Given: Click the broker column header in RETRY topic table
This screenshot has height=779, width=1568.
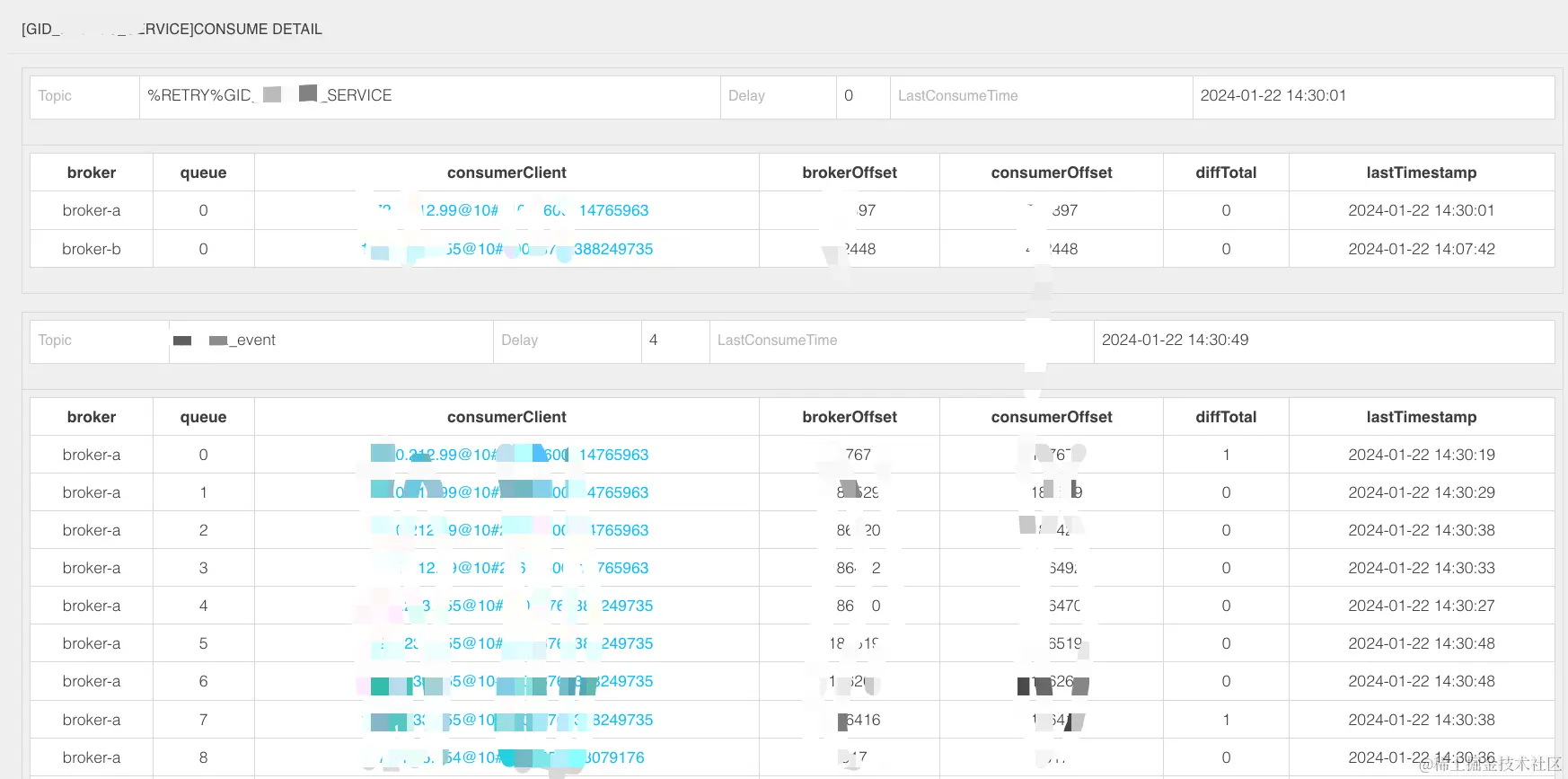Looking at the screenshot, I should tap(92, 173).
